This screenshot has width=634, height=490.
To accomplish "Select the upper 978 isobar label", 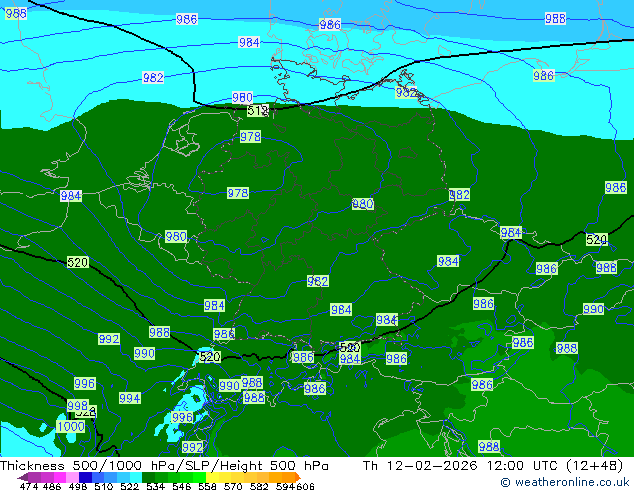I will point(250,137).
